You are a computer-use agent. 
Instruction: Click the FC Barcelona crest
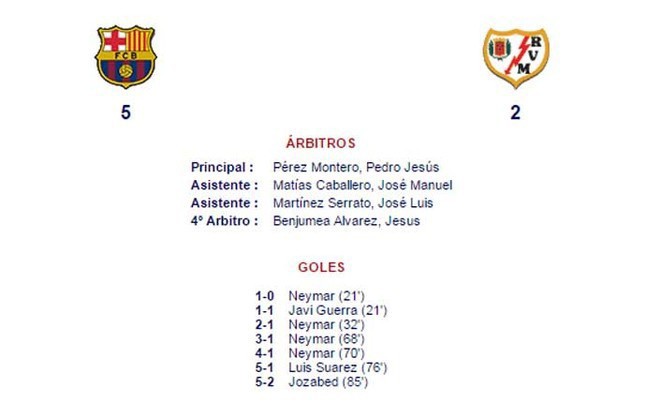(125, 56)
